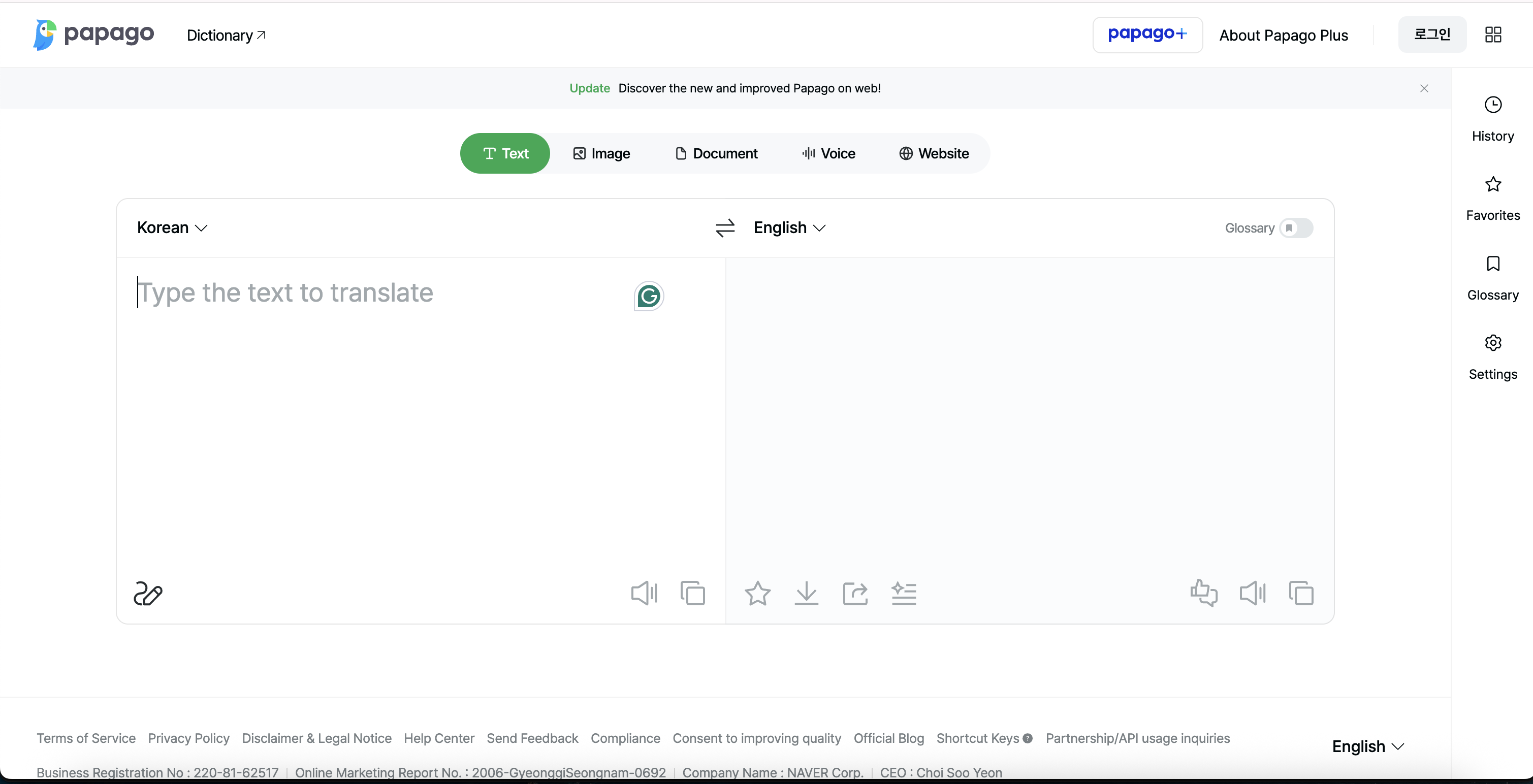Open the apps grid icon

point(1493,35)
